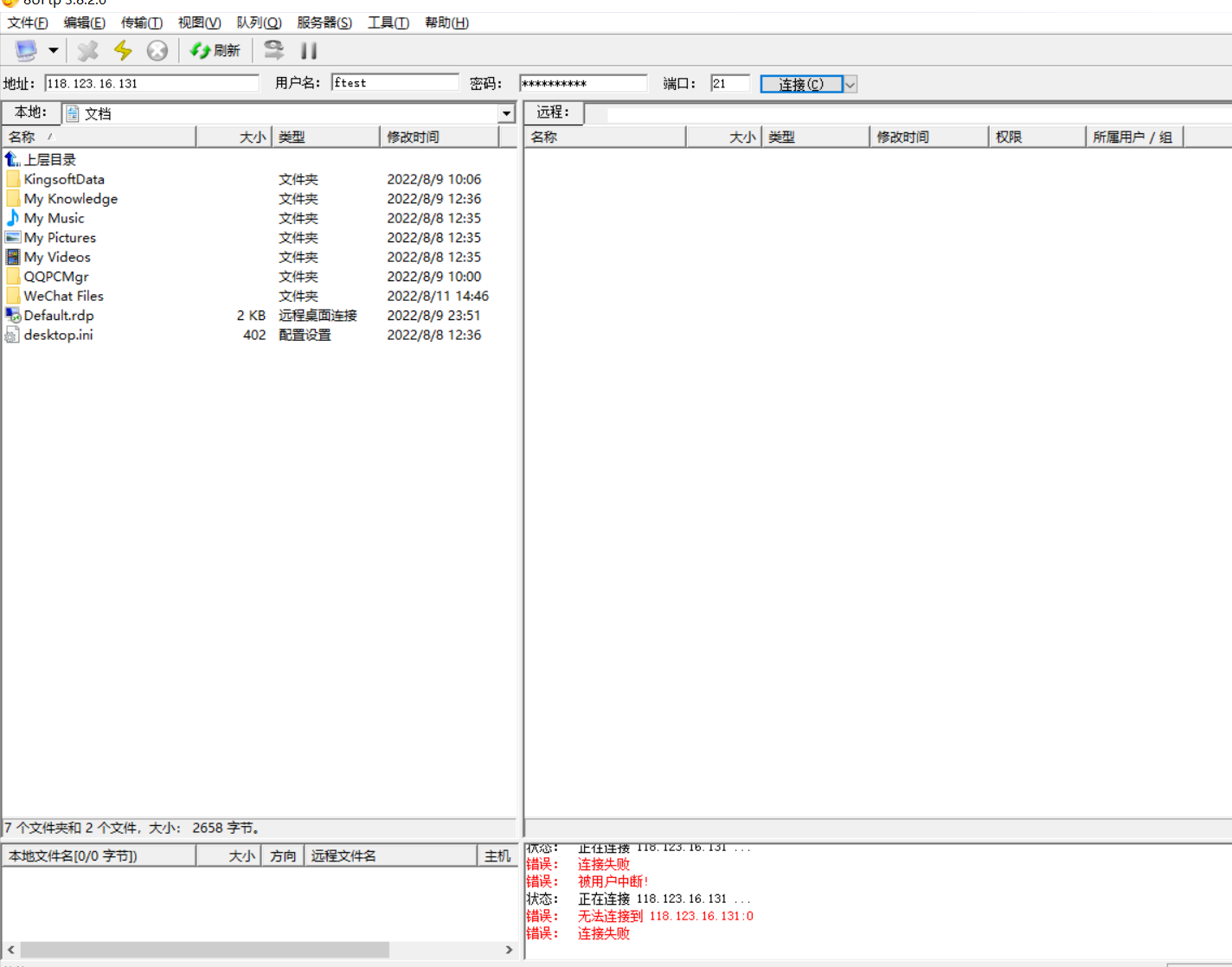Select the My Music folder icon
1232x967 pixels.
coord(12,218)
